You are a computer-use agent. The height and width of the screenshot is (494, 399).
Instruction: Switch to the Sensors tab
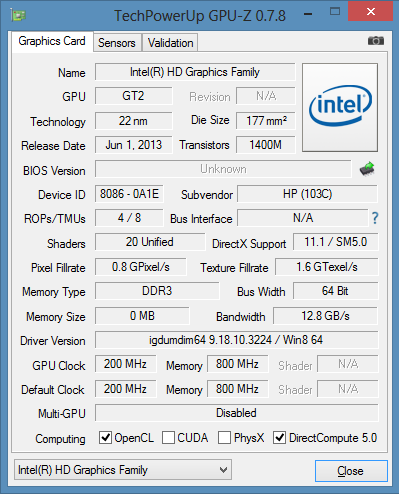click(117, 43)
